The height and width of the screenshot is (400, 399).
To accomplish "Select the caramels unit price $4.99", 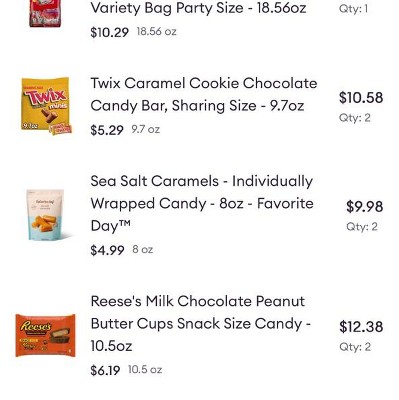I will (107, 250).
